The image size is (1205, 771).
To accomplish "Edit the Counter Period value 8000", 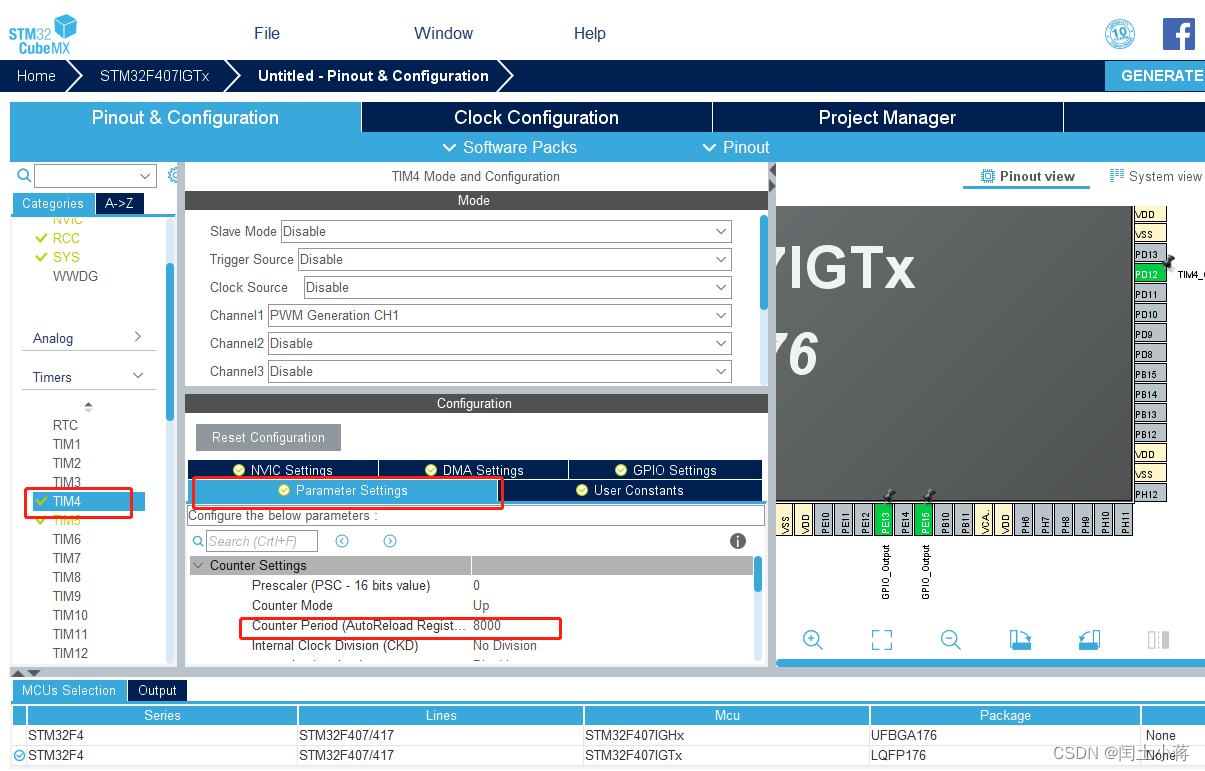I will [487, 625].
